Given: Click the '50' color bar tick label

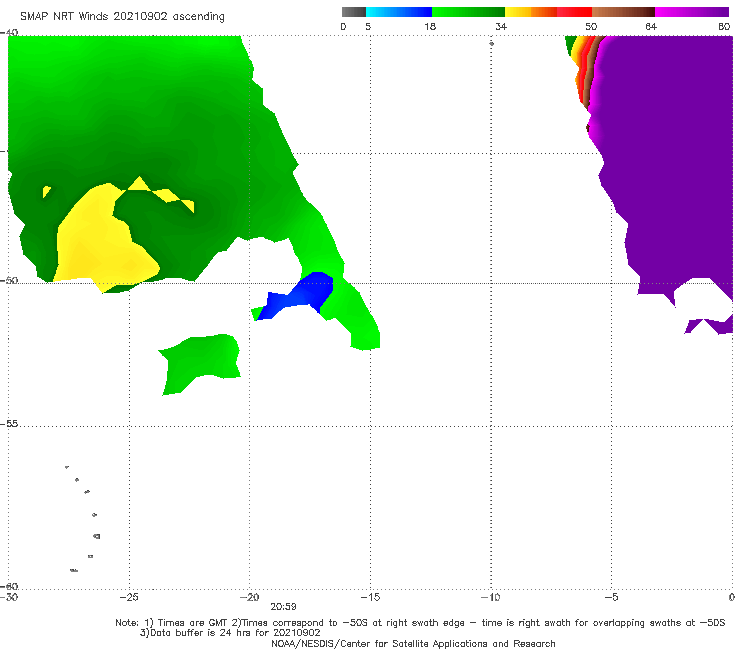Looking at the screenshot, I should click(x=591, y=26).
